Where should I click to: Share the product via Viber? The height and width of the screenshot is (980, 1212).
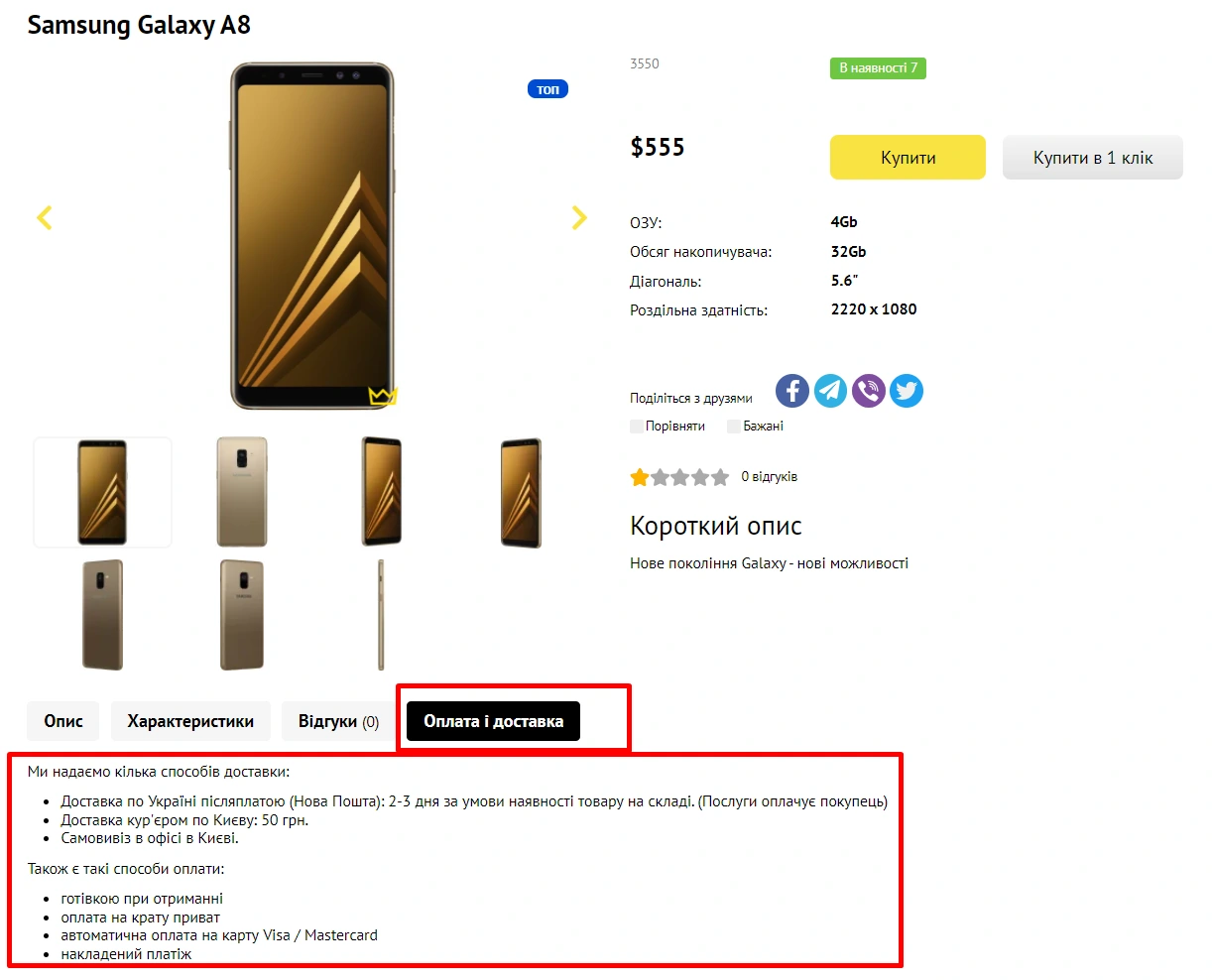tap(868, 391)
